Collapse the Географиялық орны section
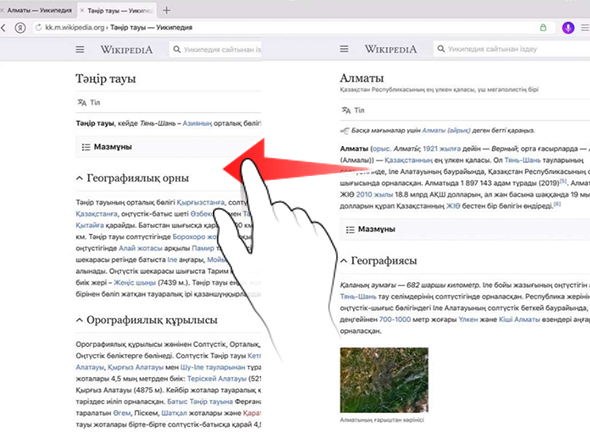Screen dimensions: 590x432 coord(79,178)
